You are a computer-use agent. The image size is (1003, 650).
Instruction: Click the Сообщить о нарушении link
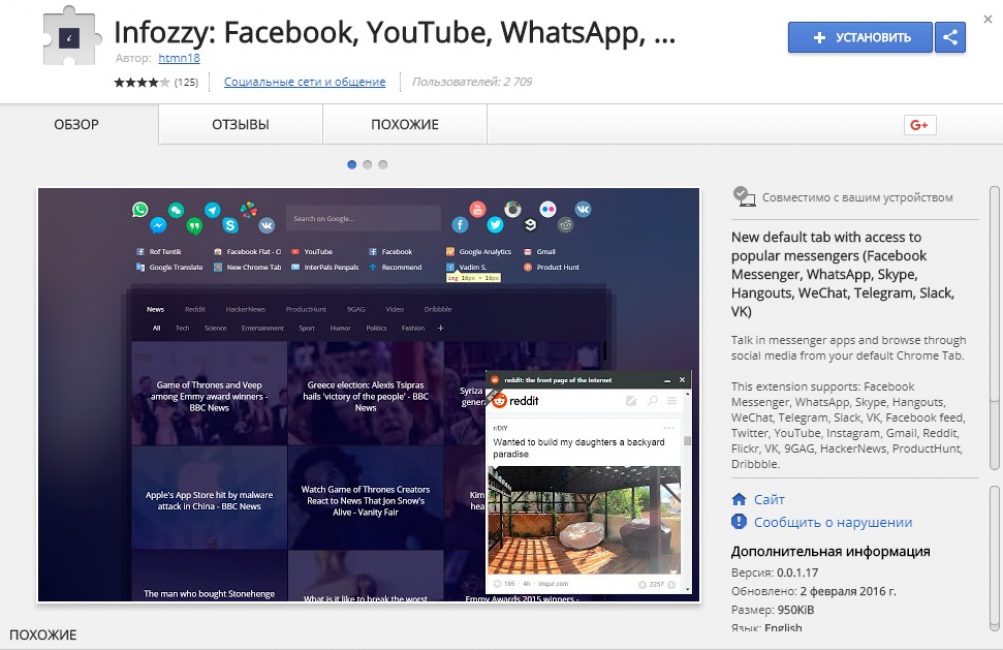pos(833,522)
